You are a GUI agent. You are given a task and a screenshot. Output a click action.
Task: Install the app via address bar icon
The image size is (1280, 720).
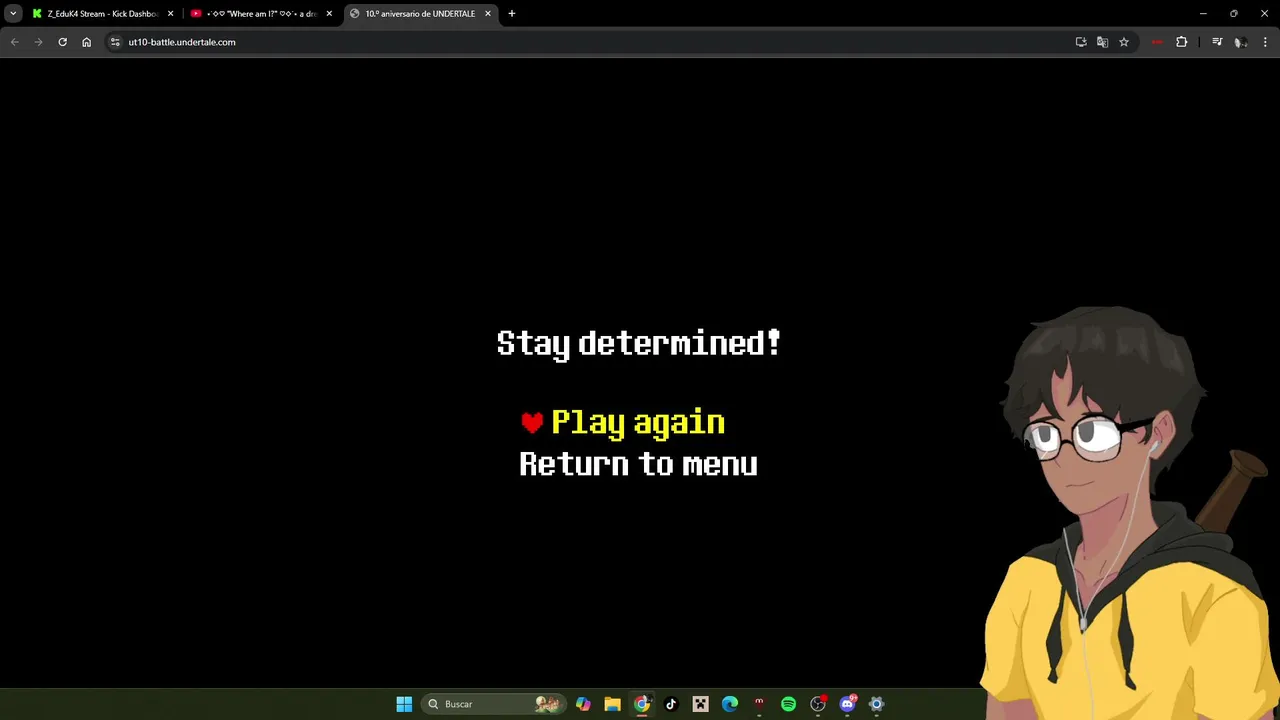(1081, 42)
